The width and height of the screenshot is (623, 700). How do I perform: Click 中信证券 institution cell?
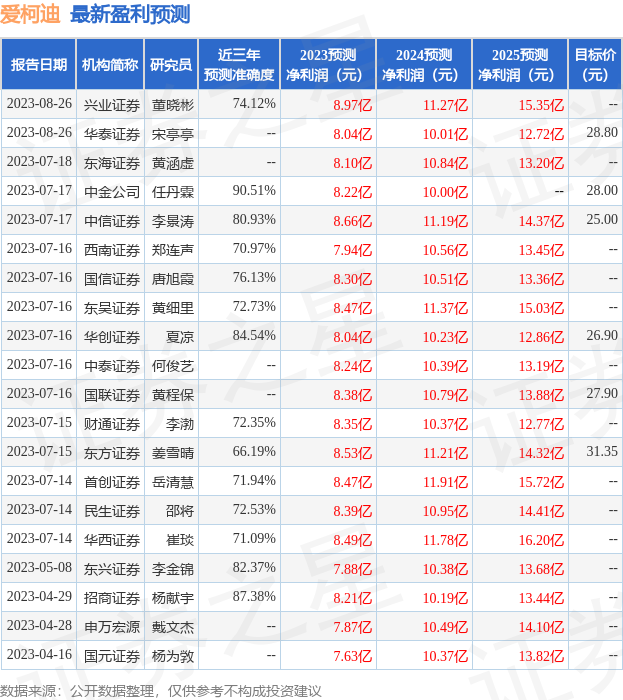coord(112,221)
